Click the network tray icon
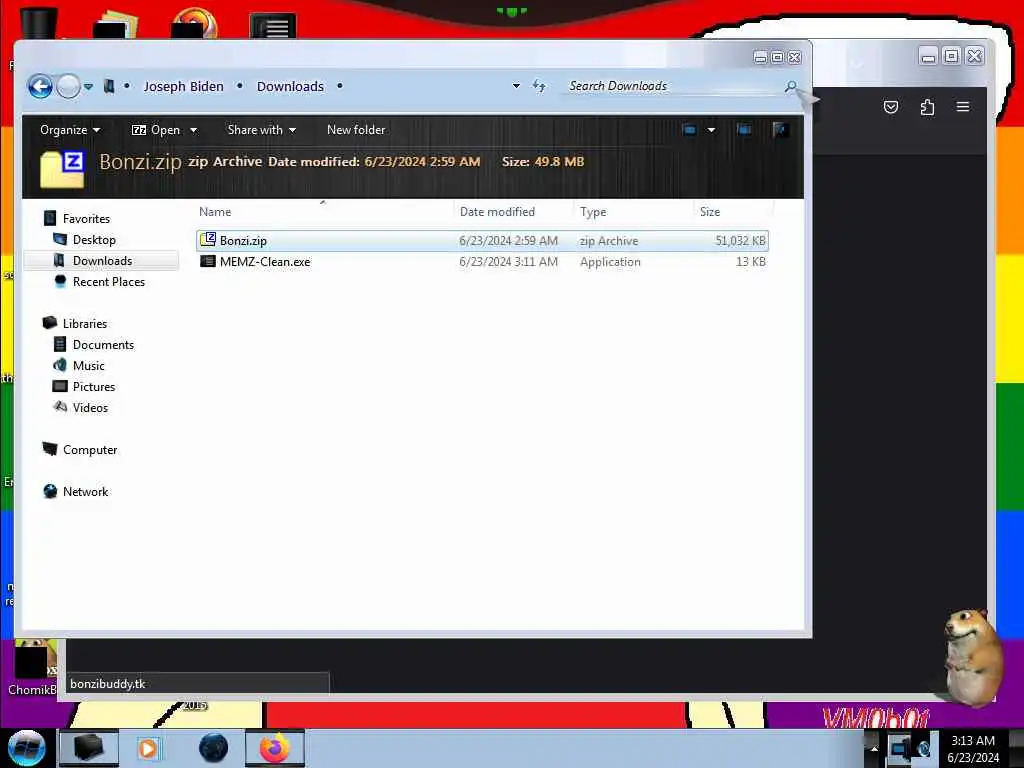Viewport: 1024px width, 768px height. click(900, 748)
